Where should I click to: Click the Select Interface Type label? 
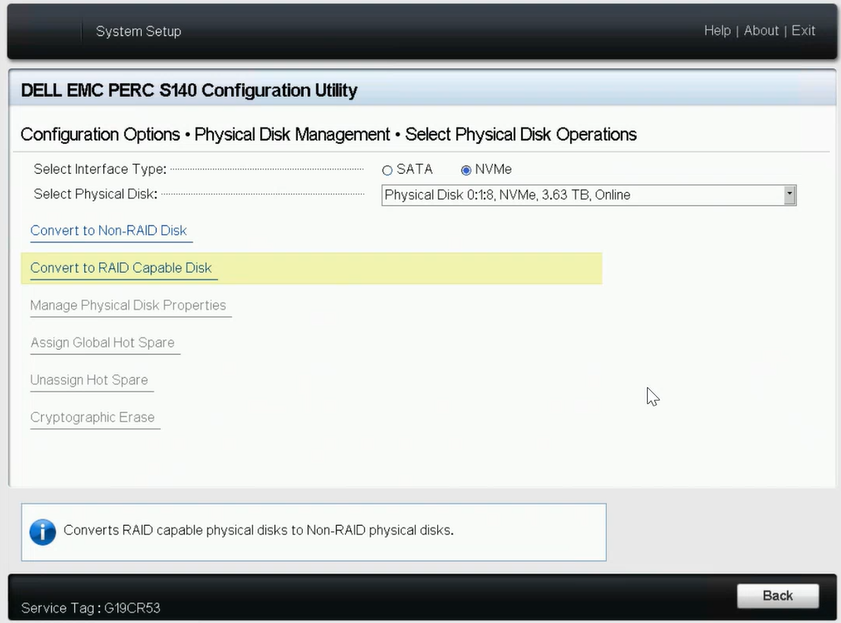click(100, 169)
